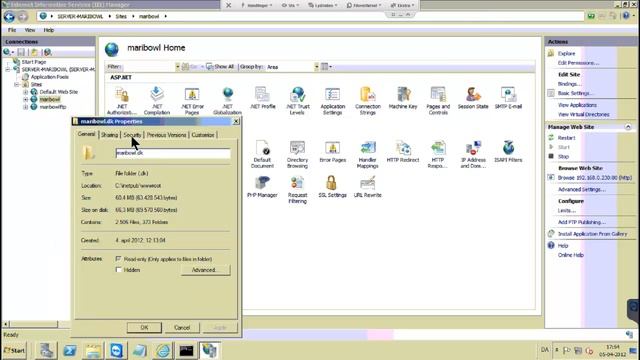
Task: Click Cancel in Properties dialog
Action: [182, 327]
